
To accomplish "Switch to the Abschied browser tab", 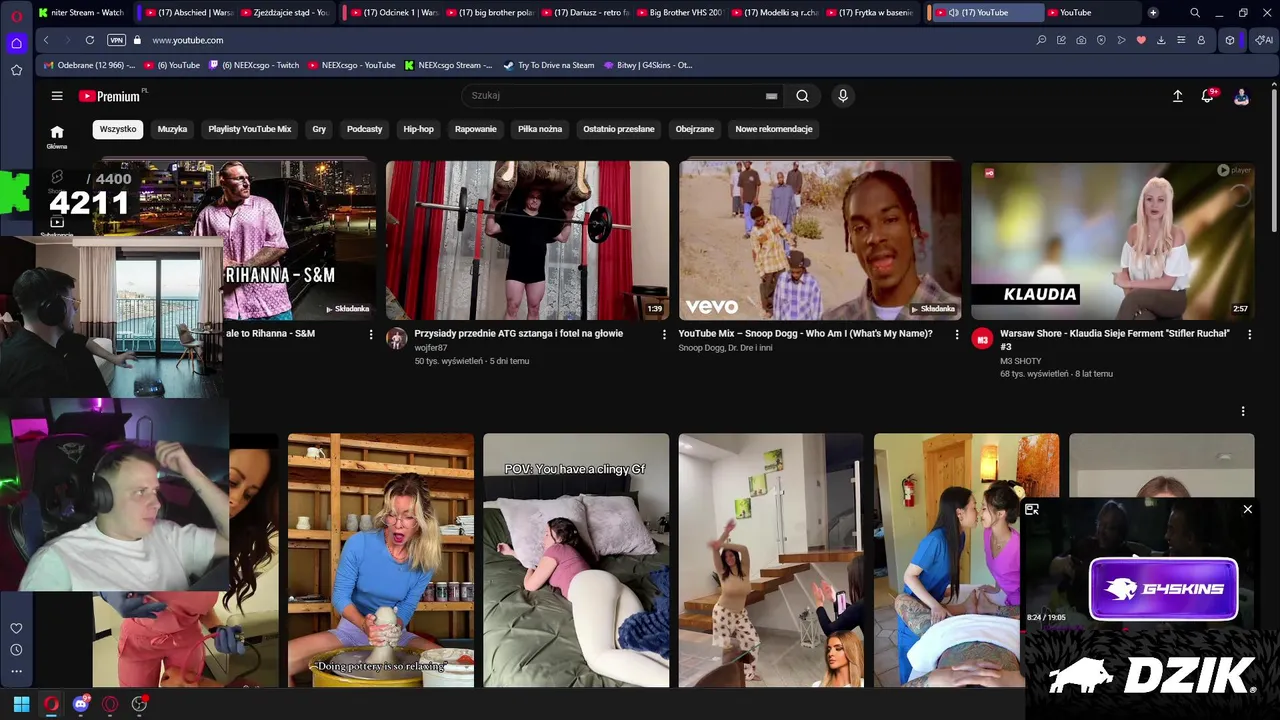I will (189, 12).
